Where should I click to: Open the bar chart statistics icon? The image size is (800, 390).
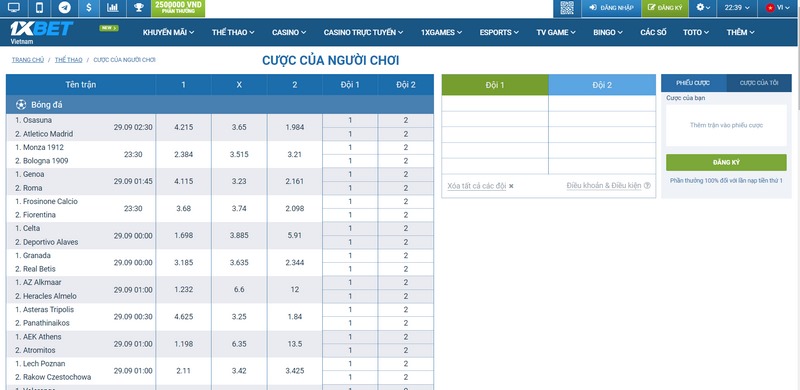point(113,8)
